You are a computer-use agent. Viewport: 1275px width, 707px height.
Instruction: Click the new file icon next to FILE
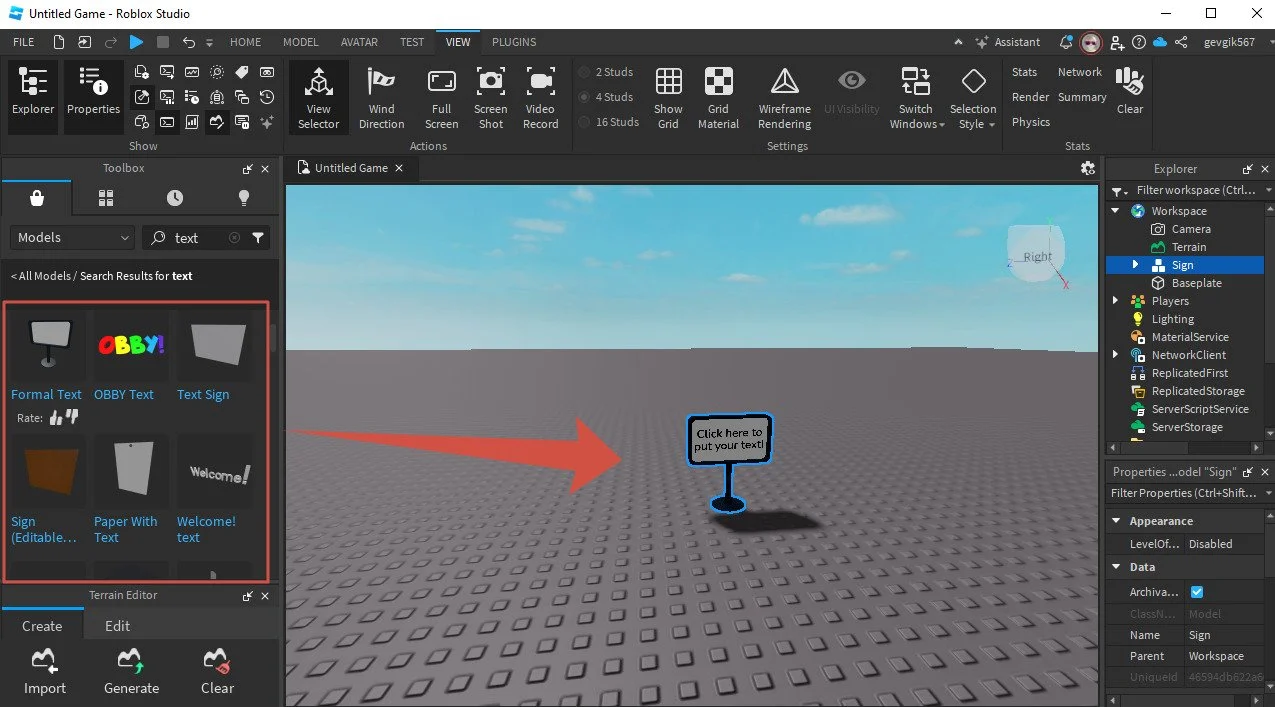tap(59, 42)
